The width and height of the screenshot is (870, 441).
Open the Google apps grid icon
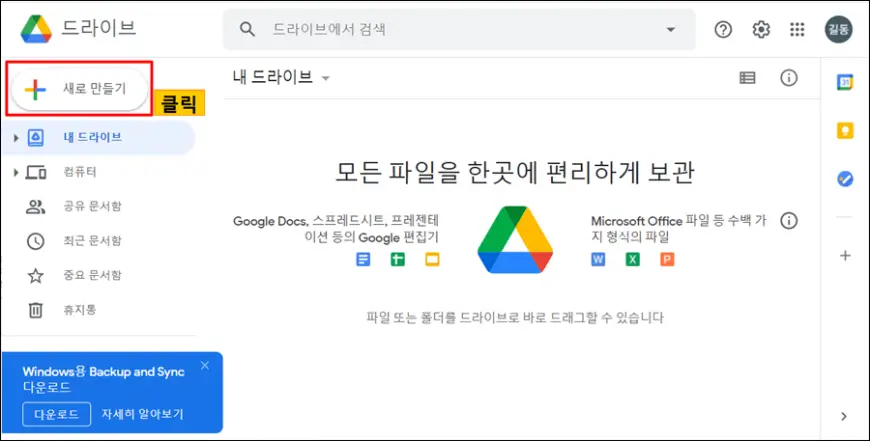click(797, 30)
